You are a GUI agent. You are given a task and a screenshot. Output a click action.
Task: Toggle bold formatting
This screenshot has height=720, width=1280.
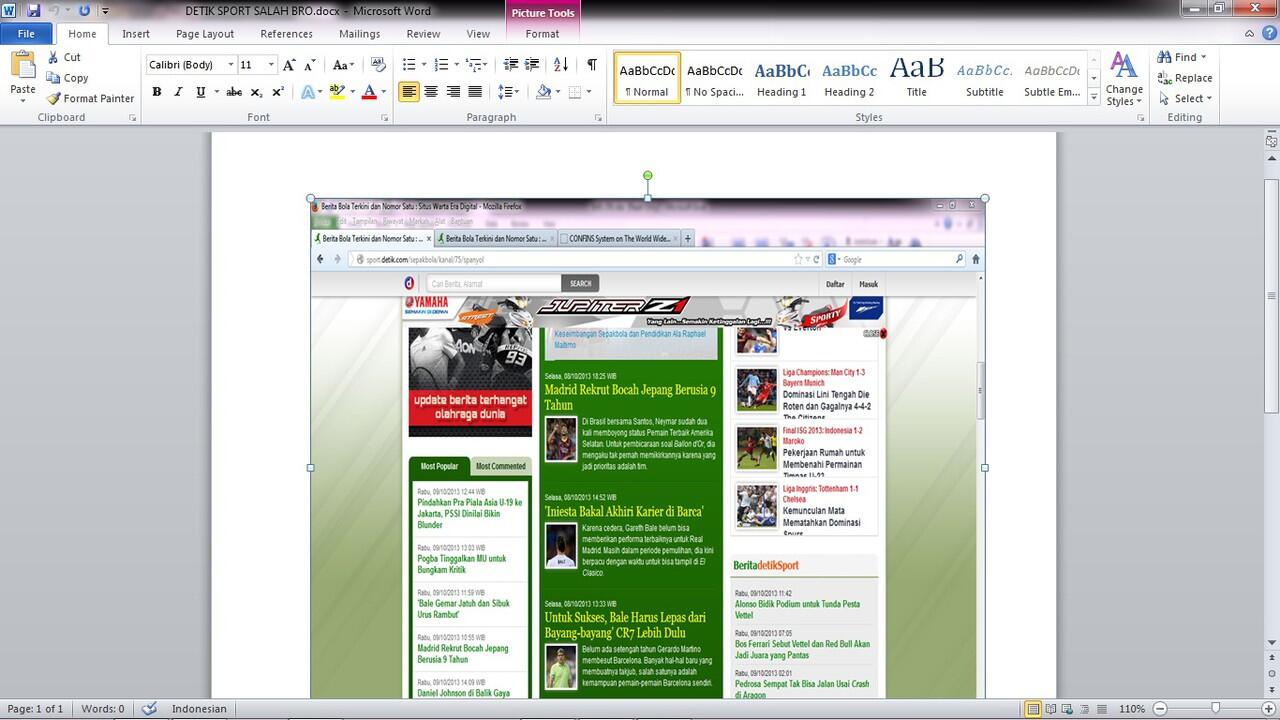tap(157, 92)
